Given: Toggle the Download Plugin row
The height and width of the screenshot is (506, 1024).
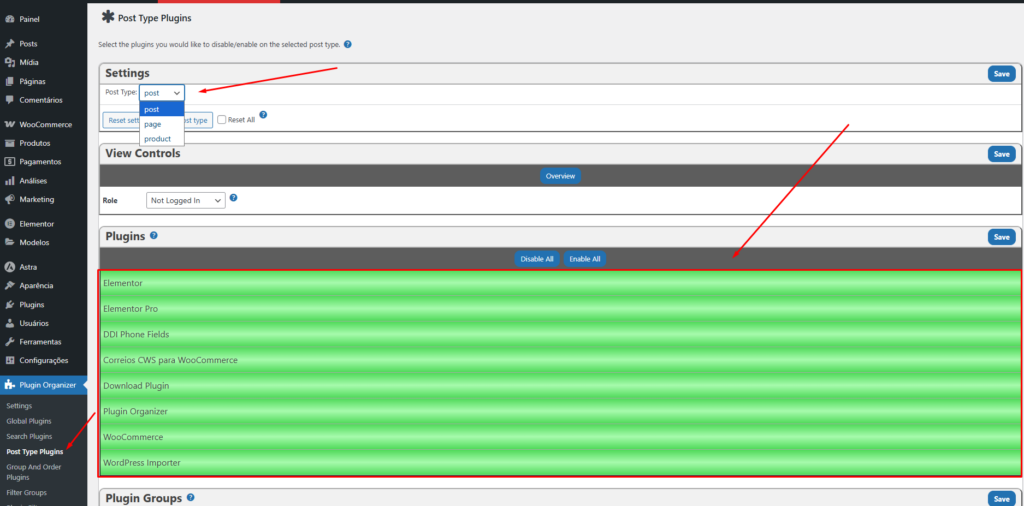Looking at the screenshot, I should [x=560, y=386].
